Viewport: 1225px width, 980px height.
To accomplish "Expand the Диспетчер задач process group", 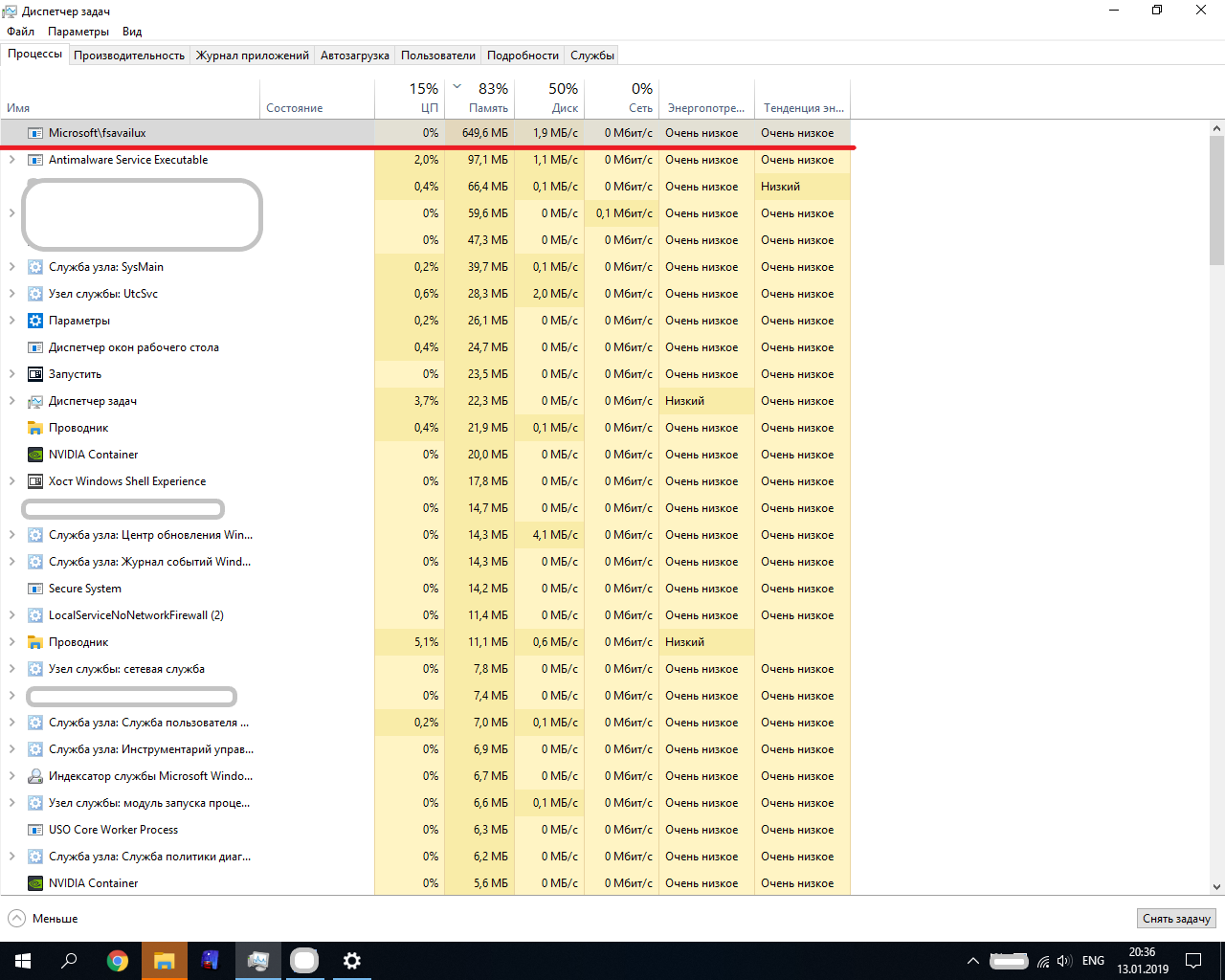I will [11, 401].
